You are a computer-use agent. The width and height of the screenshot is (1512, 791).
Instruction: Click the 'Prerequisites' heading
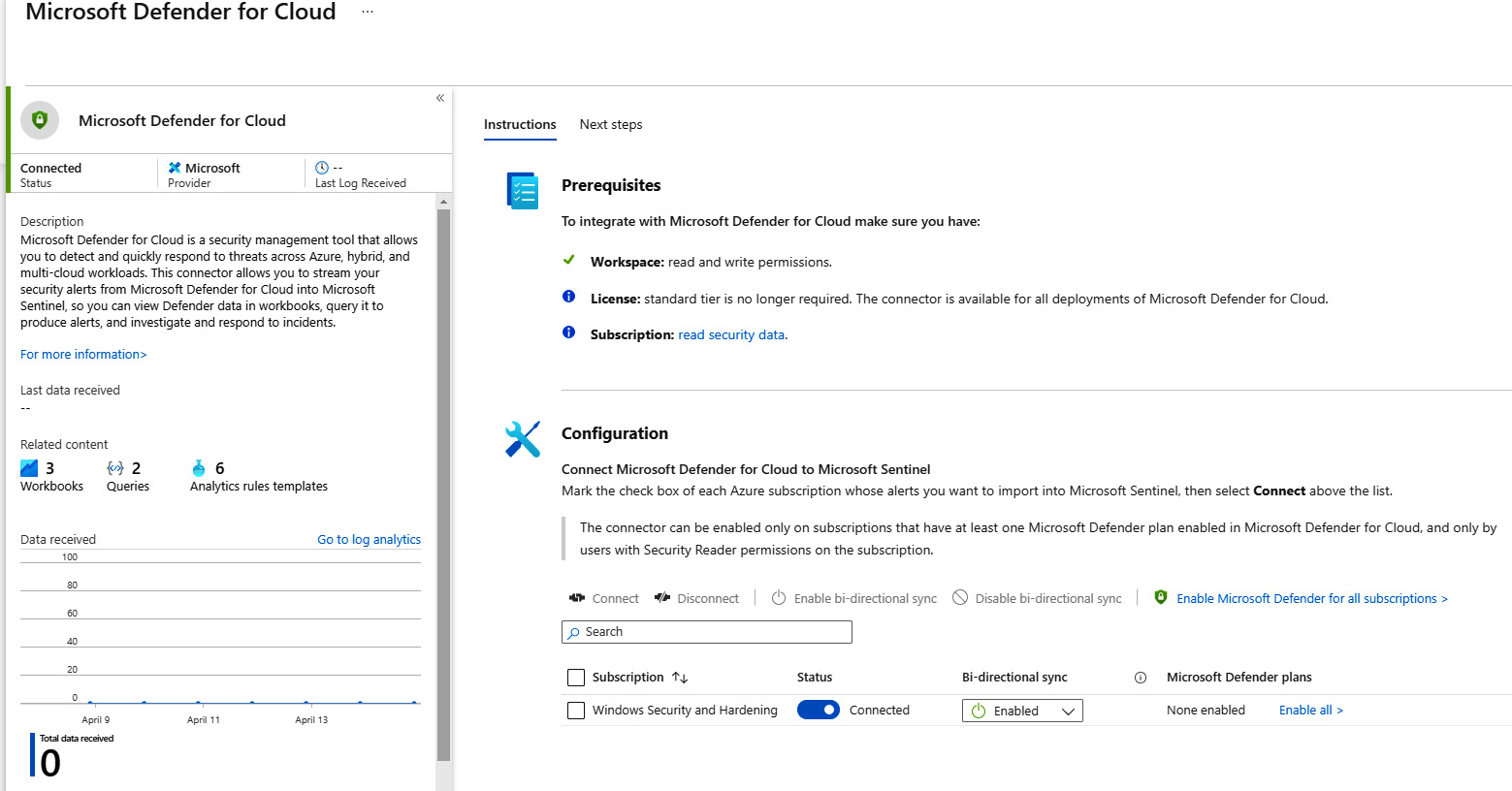(611, 185)
